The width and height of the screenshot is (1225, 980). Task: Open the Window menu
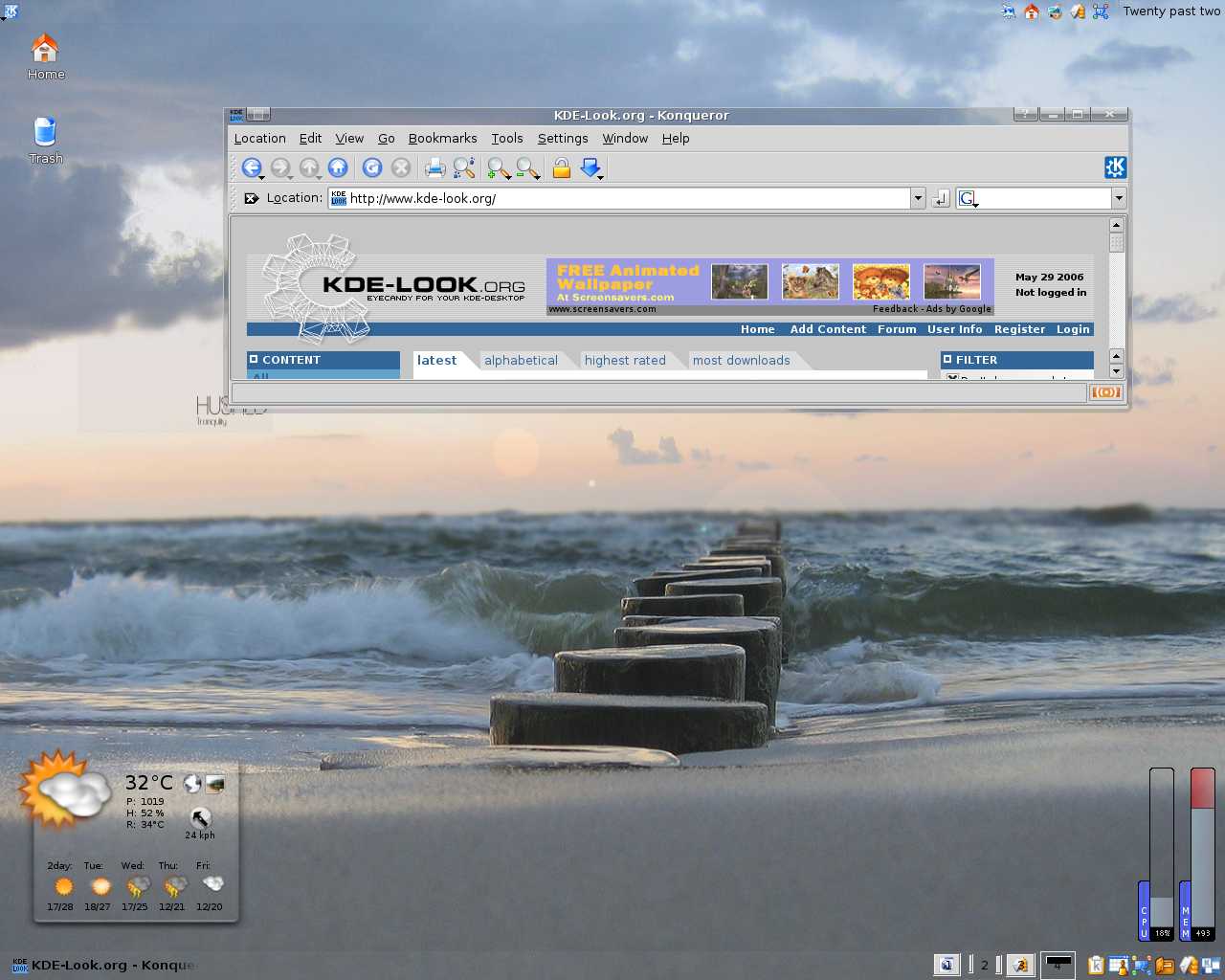625,139
